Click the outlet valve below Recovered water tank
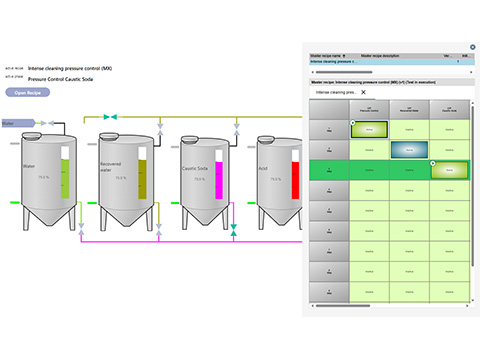Viewport: 480px width, 360px height. point(159,229)
